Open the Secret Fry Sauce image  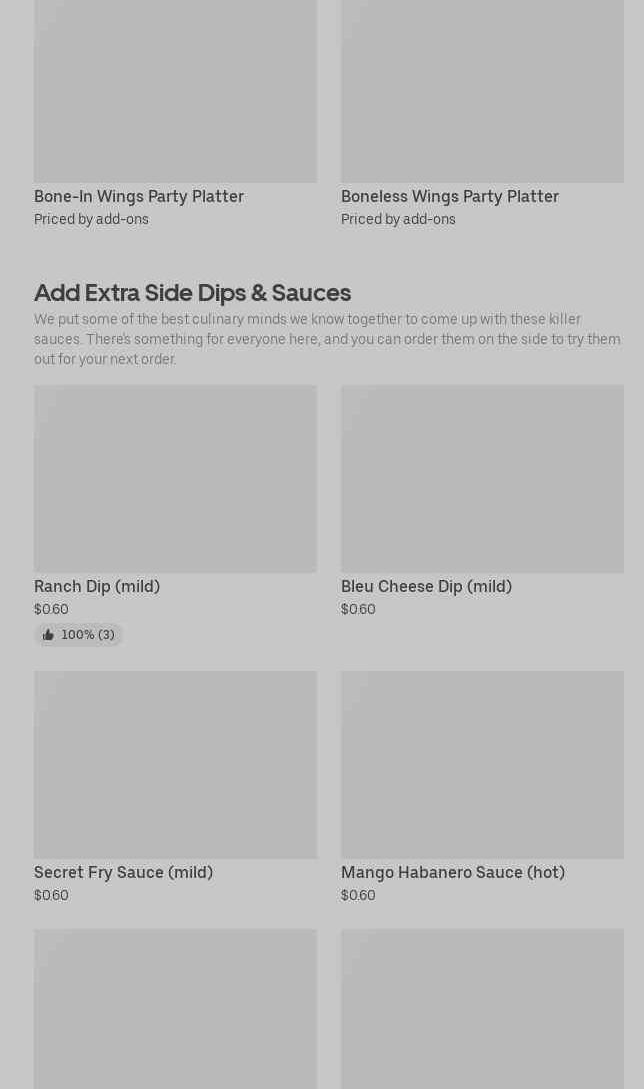(x=175, y=765)
